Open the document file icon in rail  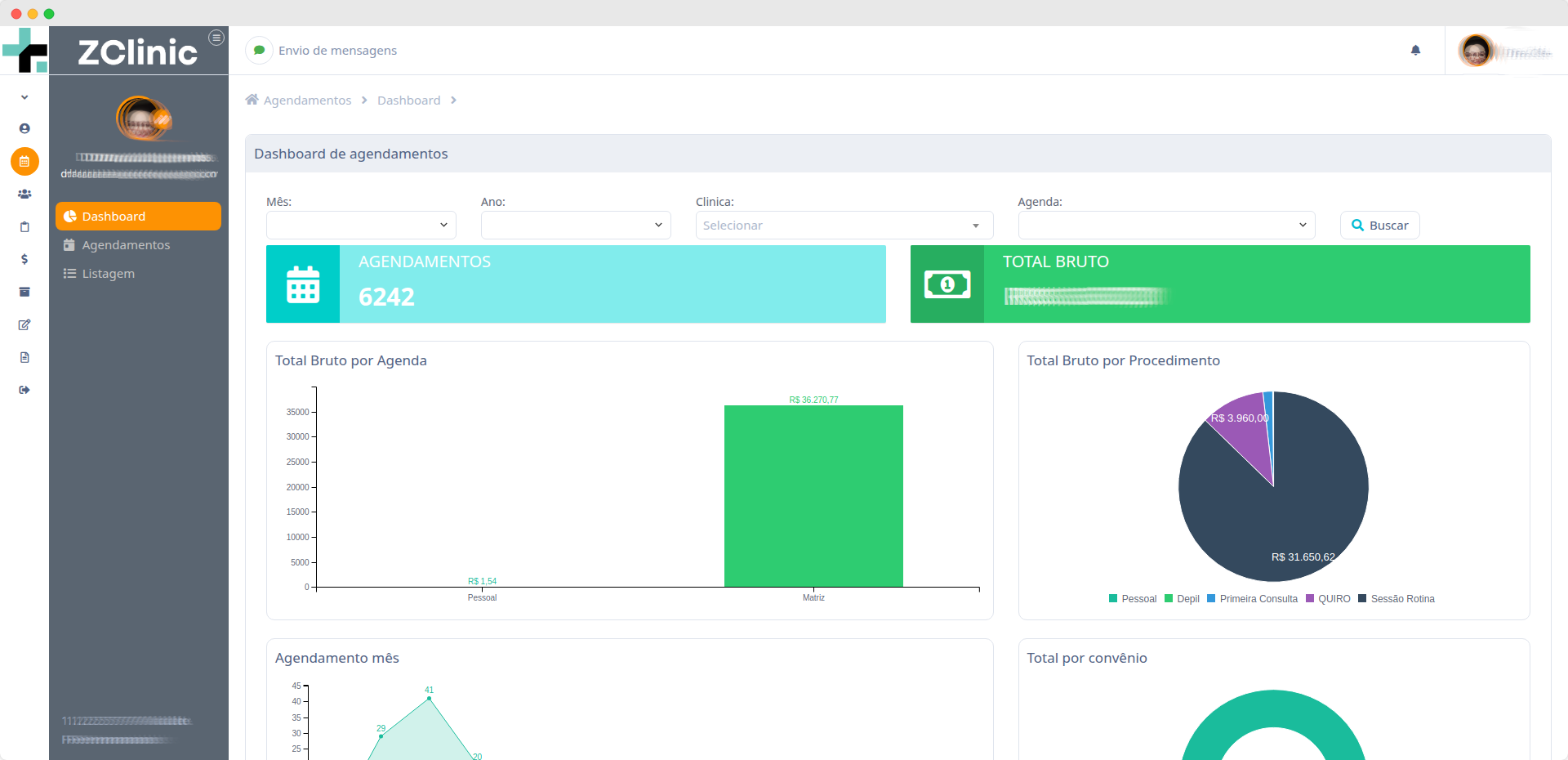24,357
